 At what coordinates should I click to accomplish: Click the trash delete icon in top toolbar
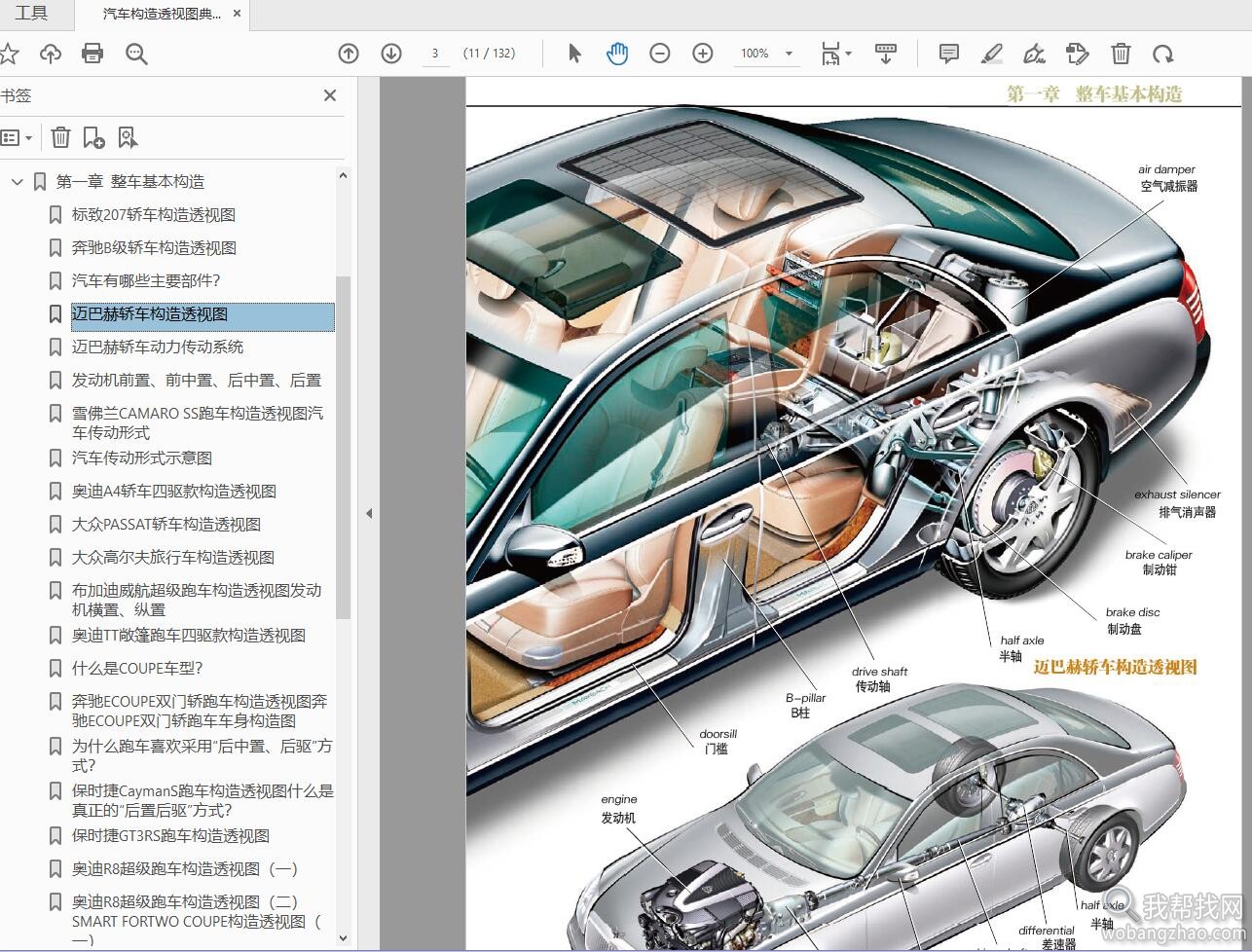click(1121, 54)
